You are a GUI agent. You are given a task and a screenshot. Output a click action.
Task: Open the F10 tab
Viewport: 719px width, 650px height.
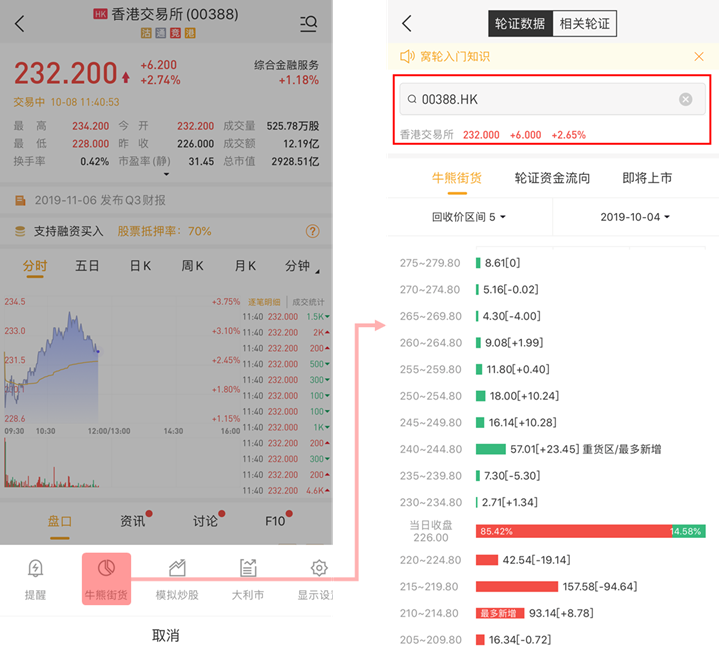[x=275, y=521]
